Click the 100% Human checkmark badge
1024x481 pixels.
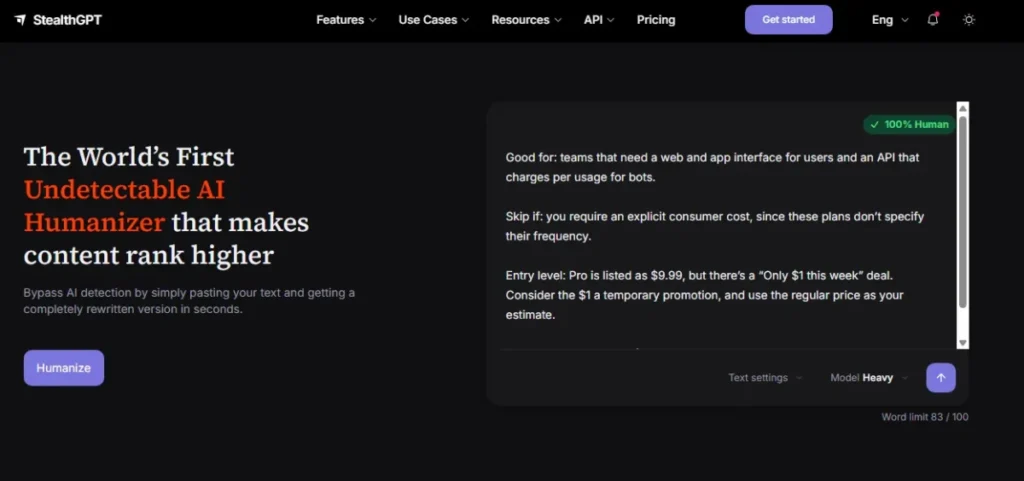point(909,124)
